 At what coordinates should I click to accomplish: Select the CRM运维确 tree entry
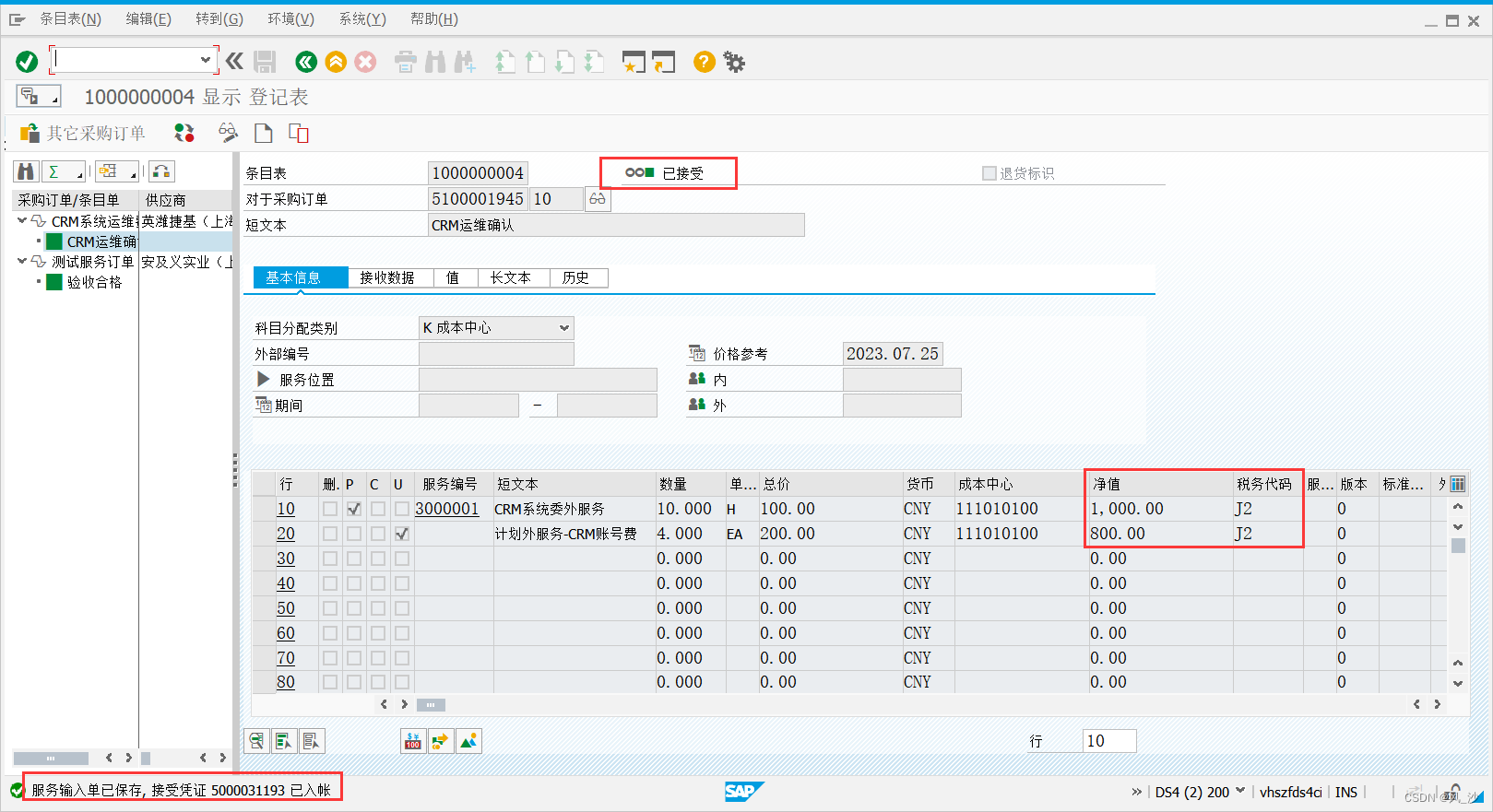click(x=101, y=241)
